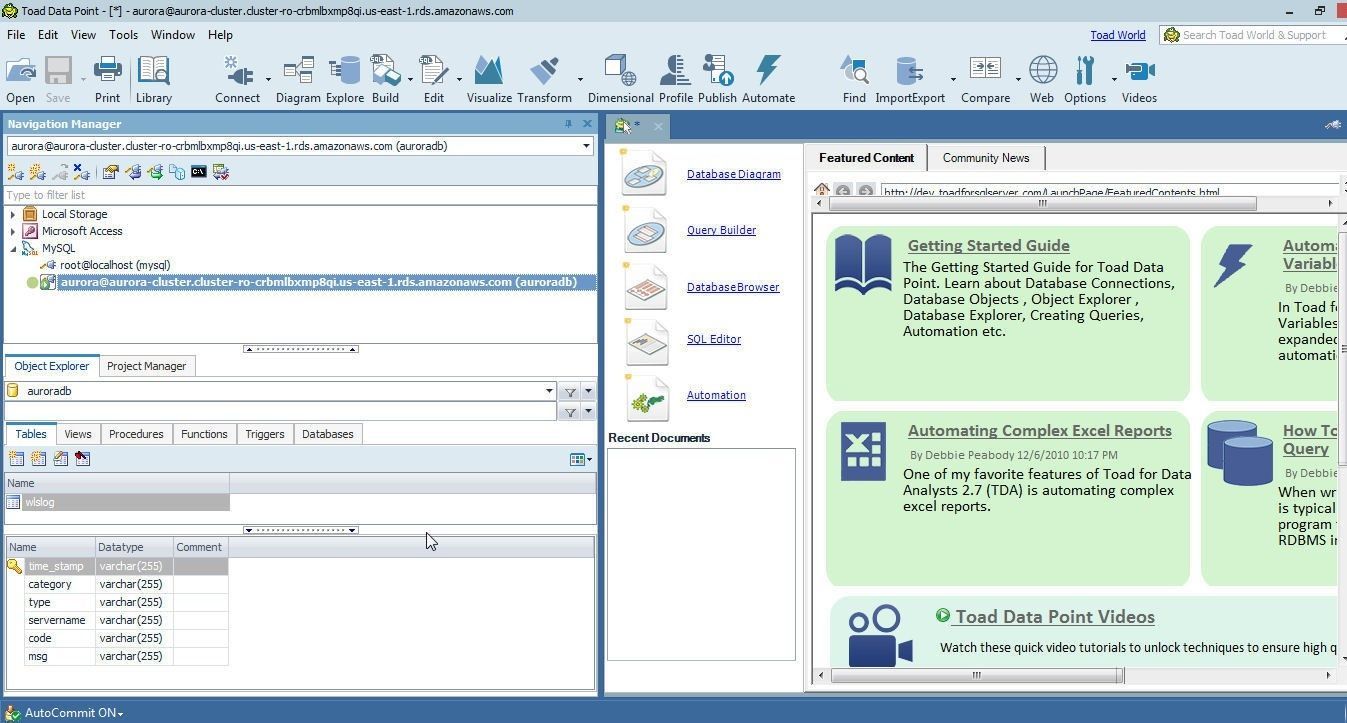The width and height of the screenshot is (1347, 723).
Task: Open the dropdown arrow next to Edit
Action: [x=458, y=78]
